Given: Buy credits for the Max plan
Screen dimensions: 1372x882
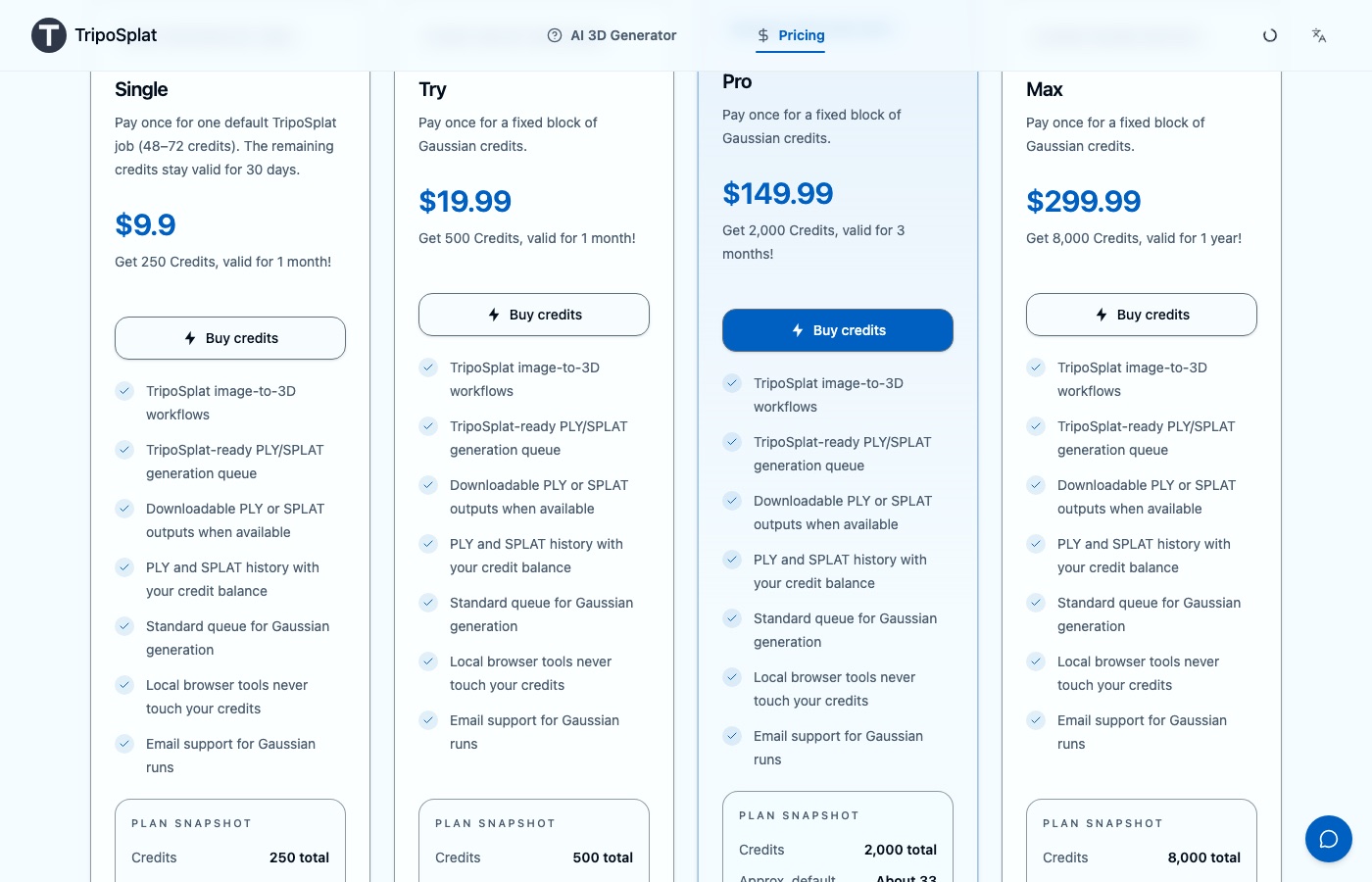Looking at the screenshot, I should 1142,315.
